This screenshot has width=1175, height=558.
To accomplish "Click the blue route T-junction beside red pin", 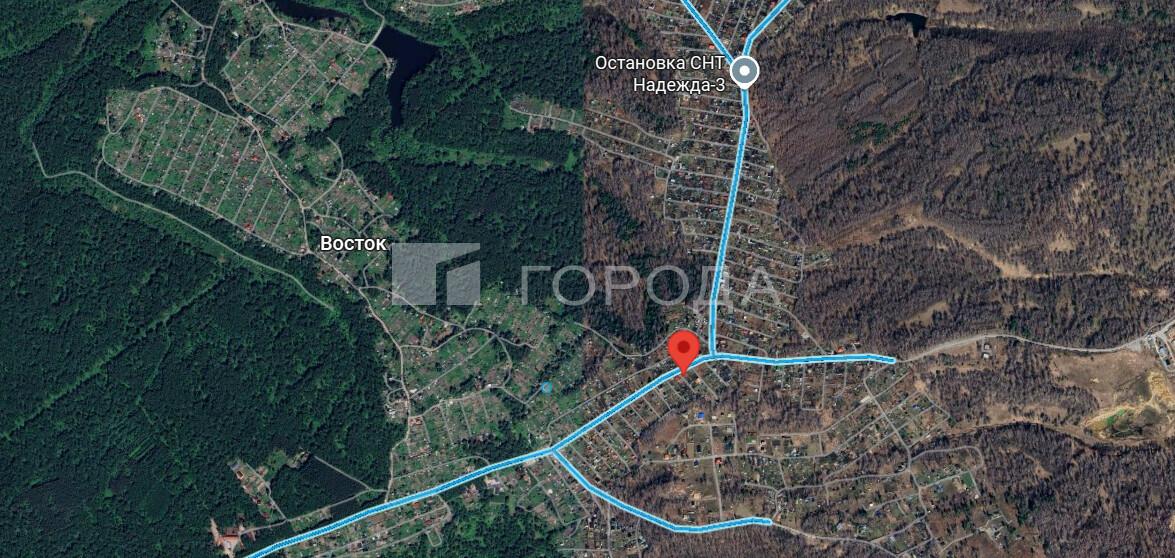I will (711, 355).
